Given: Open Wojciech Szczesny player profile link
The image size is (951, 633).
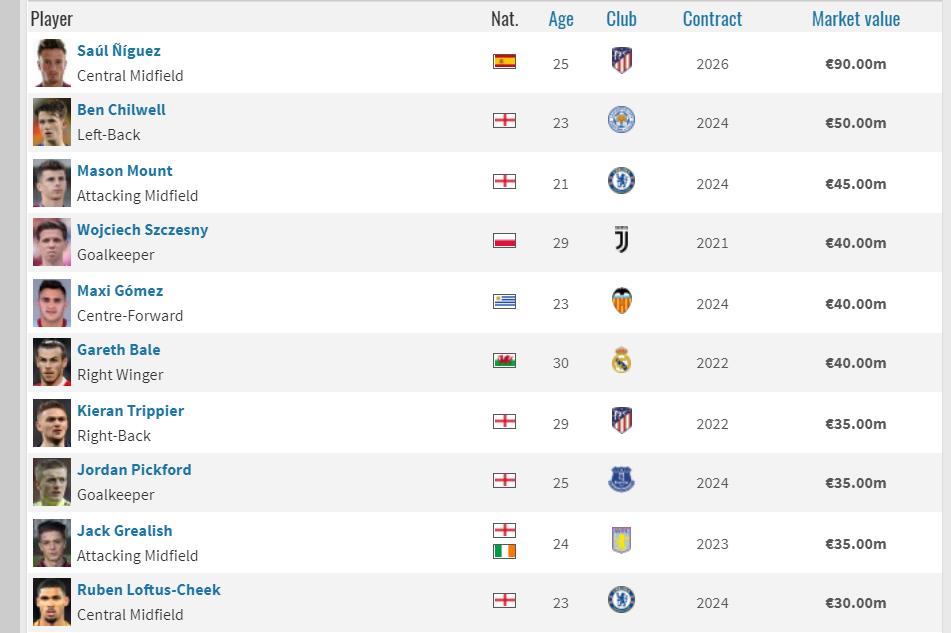Looking at the screenshot, I should coord(142,230).
